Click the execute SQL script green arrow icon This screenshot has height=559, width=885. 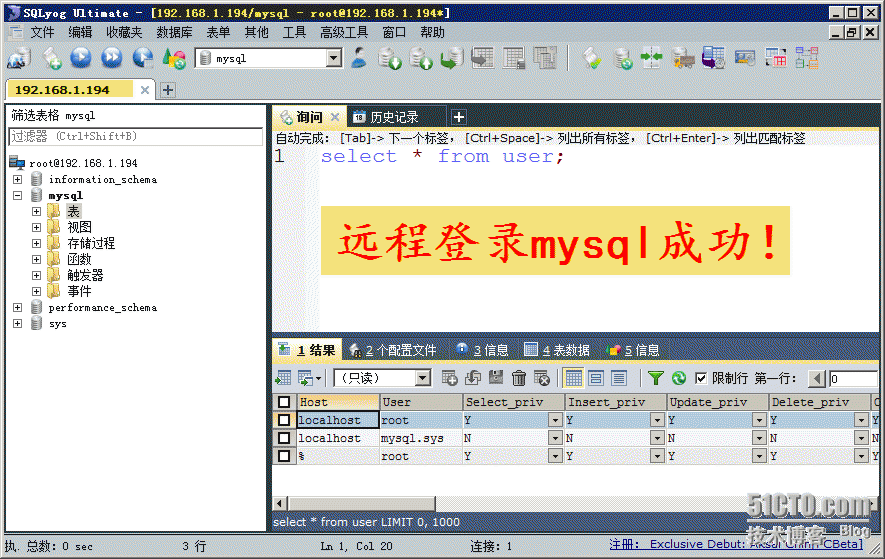(452, 58)
